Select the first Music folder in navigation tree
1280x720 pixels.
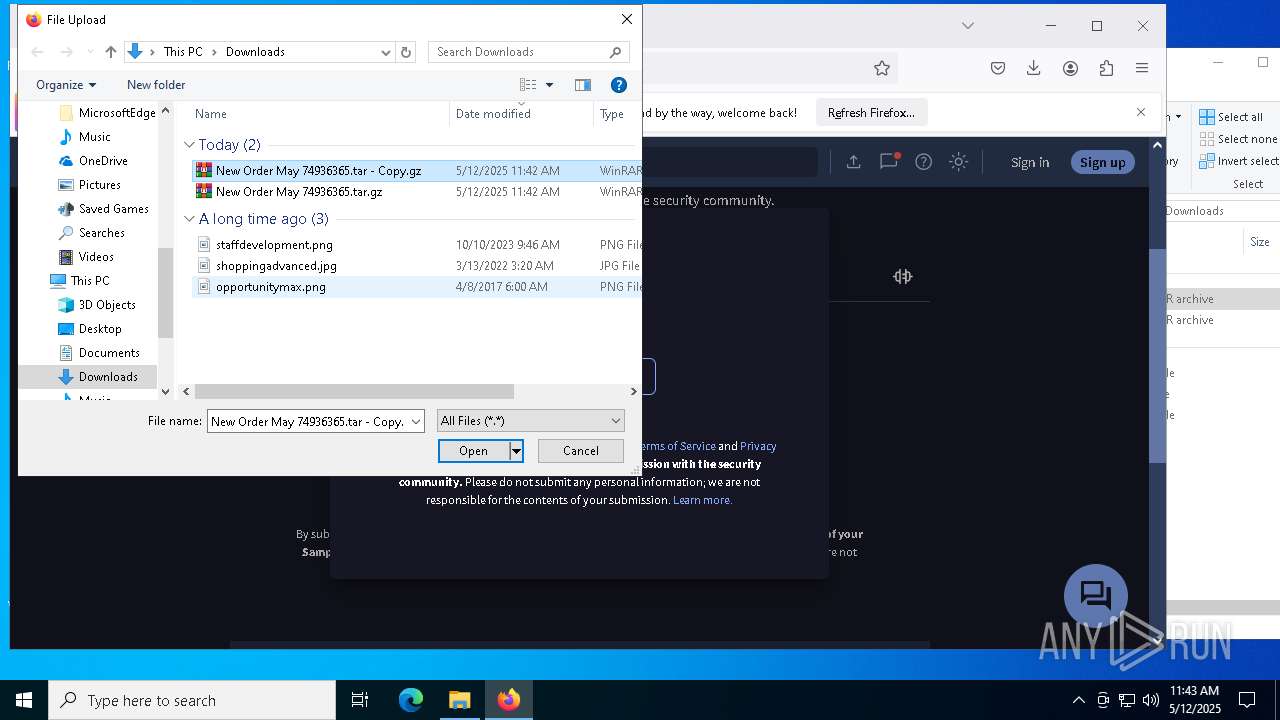[x=85, y=137]
